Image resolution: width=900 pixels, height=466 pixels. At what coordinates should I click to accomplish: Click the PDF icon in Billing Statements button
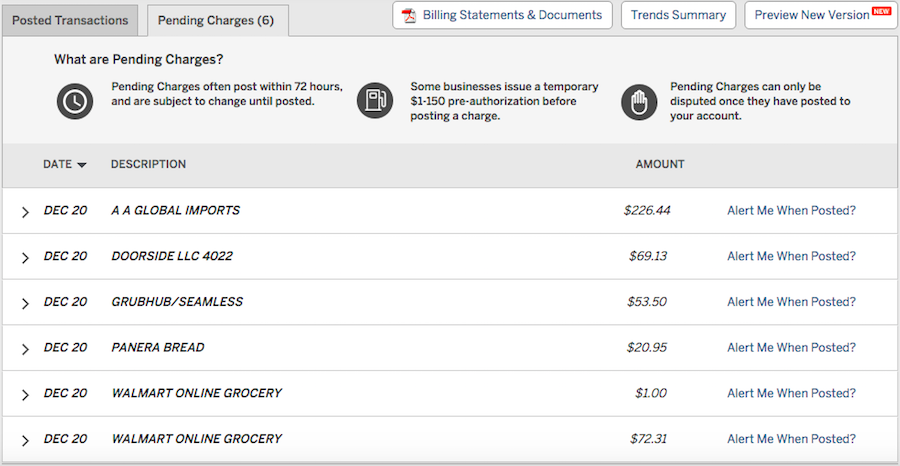click(x=409, y=15)
